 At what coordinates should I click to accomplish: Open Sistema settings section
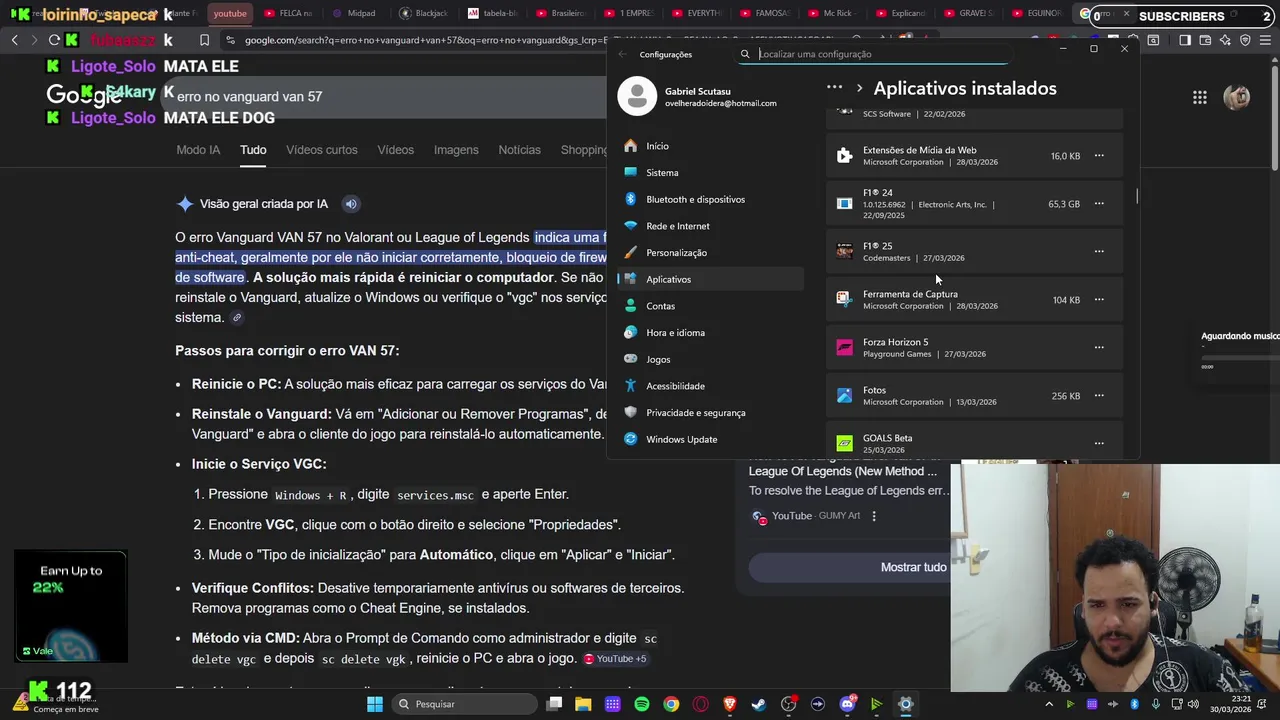[x=710, y=173]
